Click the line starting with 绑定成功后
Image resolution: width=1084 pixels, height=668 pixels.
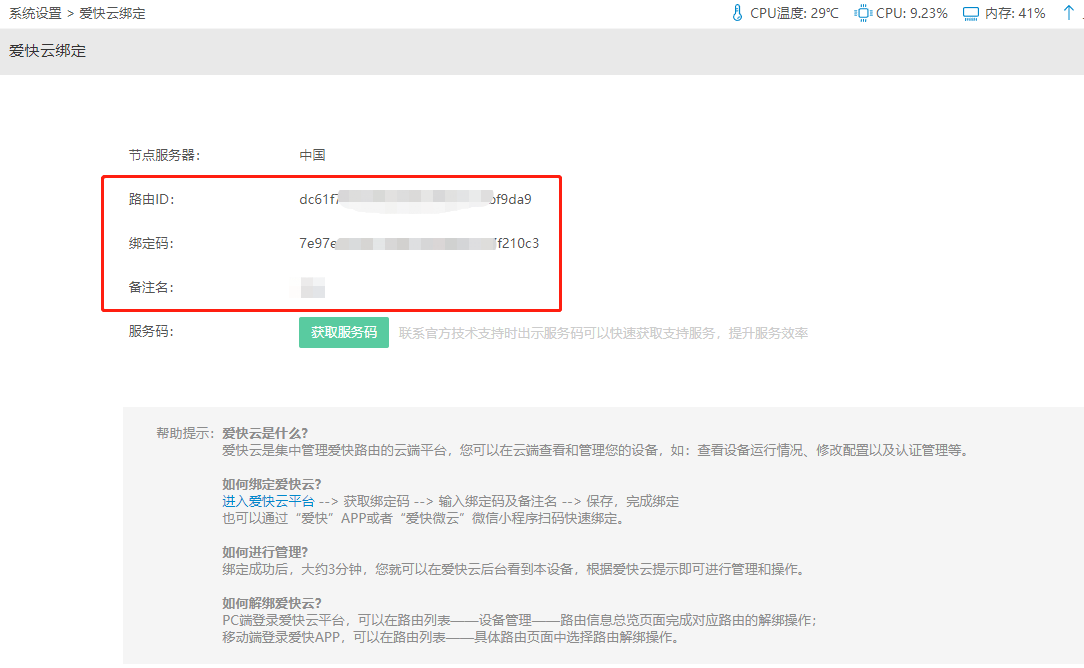514,569
